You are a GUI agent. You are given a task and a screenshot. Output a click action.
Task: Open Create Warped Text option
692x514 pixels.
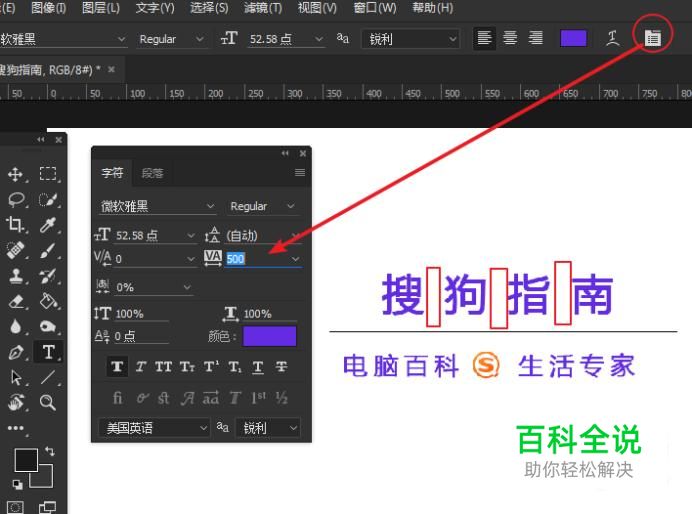click(x=612, y=38)
